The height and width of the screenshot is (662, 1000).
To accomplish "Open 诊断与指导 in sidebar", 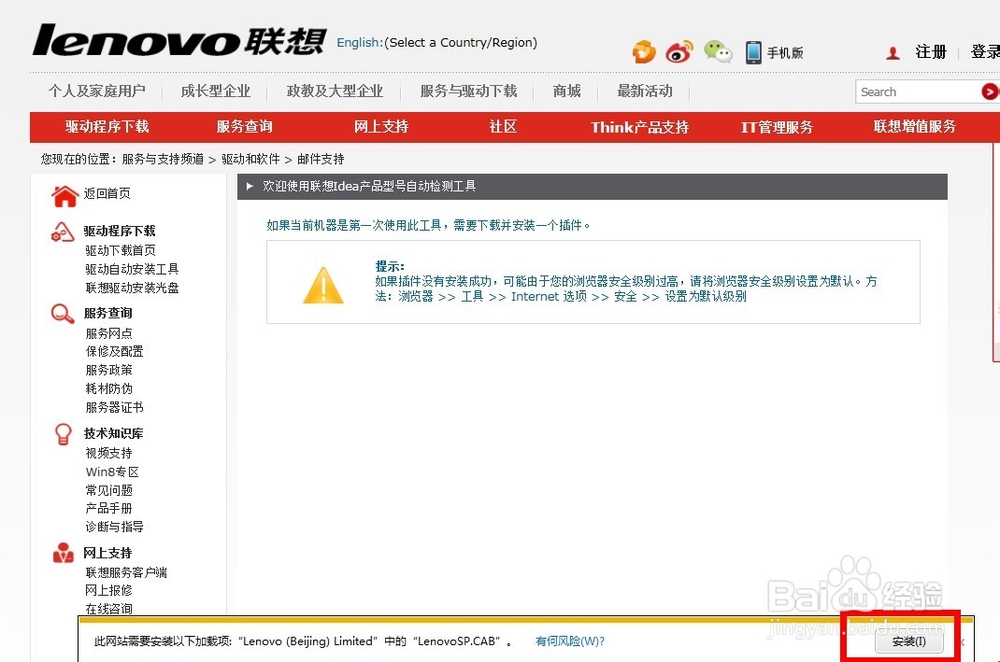I will pos(114,527).
